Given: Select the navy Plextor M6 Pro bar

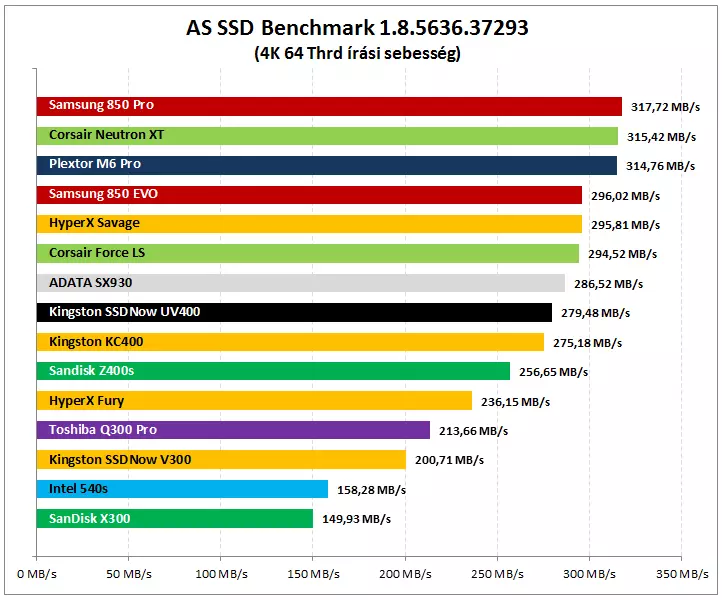Looking at the screenshot, I should pyautogui.click(x=327, y=165).
